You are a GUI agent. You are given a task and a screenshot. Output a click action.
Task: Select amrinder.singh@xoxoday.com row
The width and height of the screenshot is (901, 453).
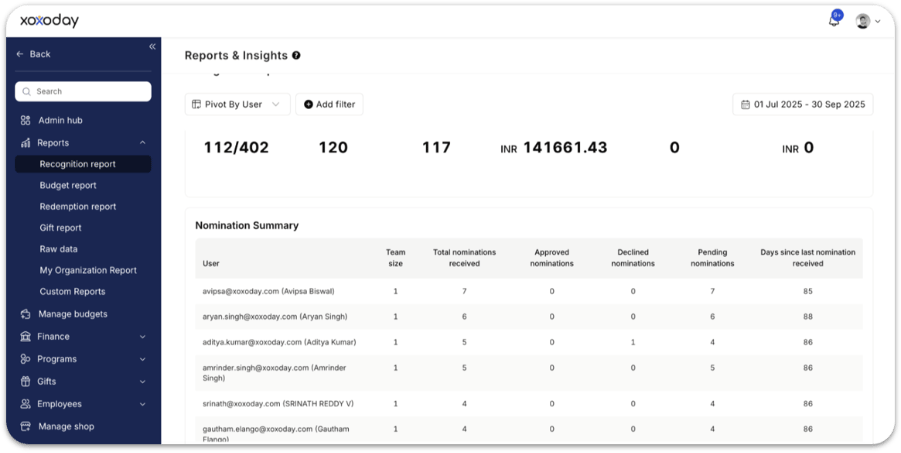[529, 373]
